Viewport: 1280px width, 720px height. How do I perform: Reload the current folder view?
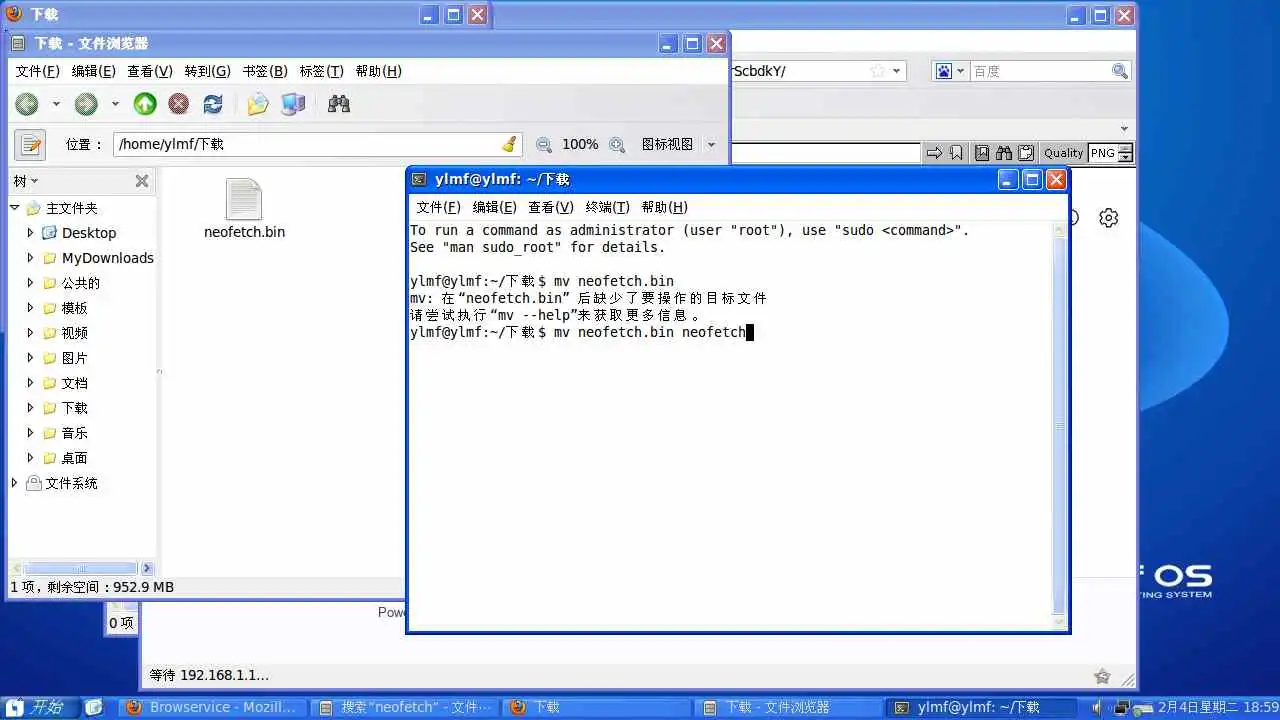tap(213, 104)
